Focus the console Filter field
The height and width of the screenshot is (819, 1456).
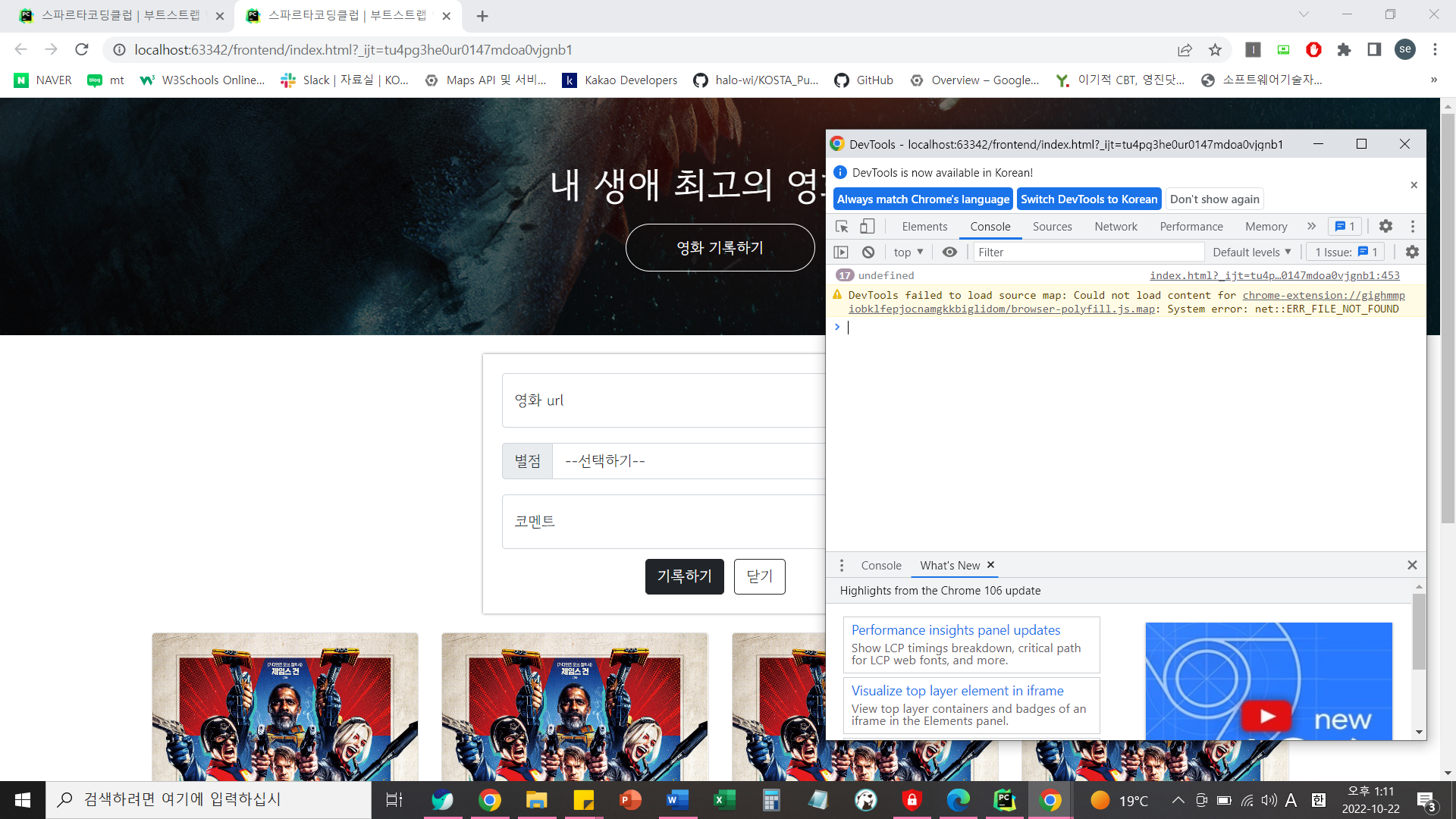coord(1088,252)
